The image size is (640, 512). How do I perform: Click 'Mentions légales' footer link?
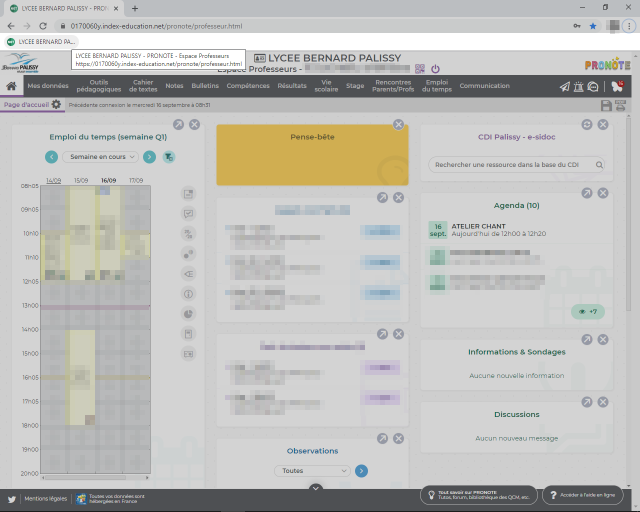point(45,497)
